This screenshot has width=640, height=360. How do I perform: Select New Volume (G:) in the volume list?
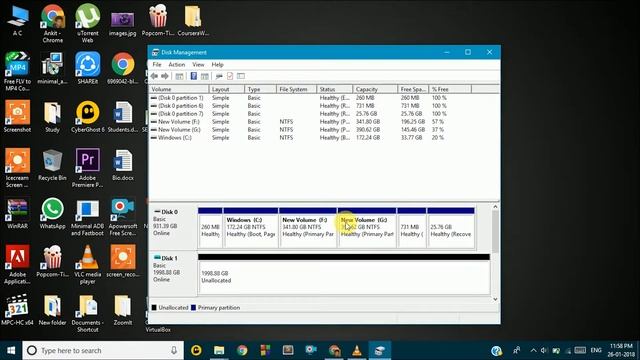[324, 130]
